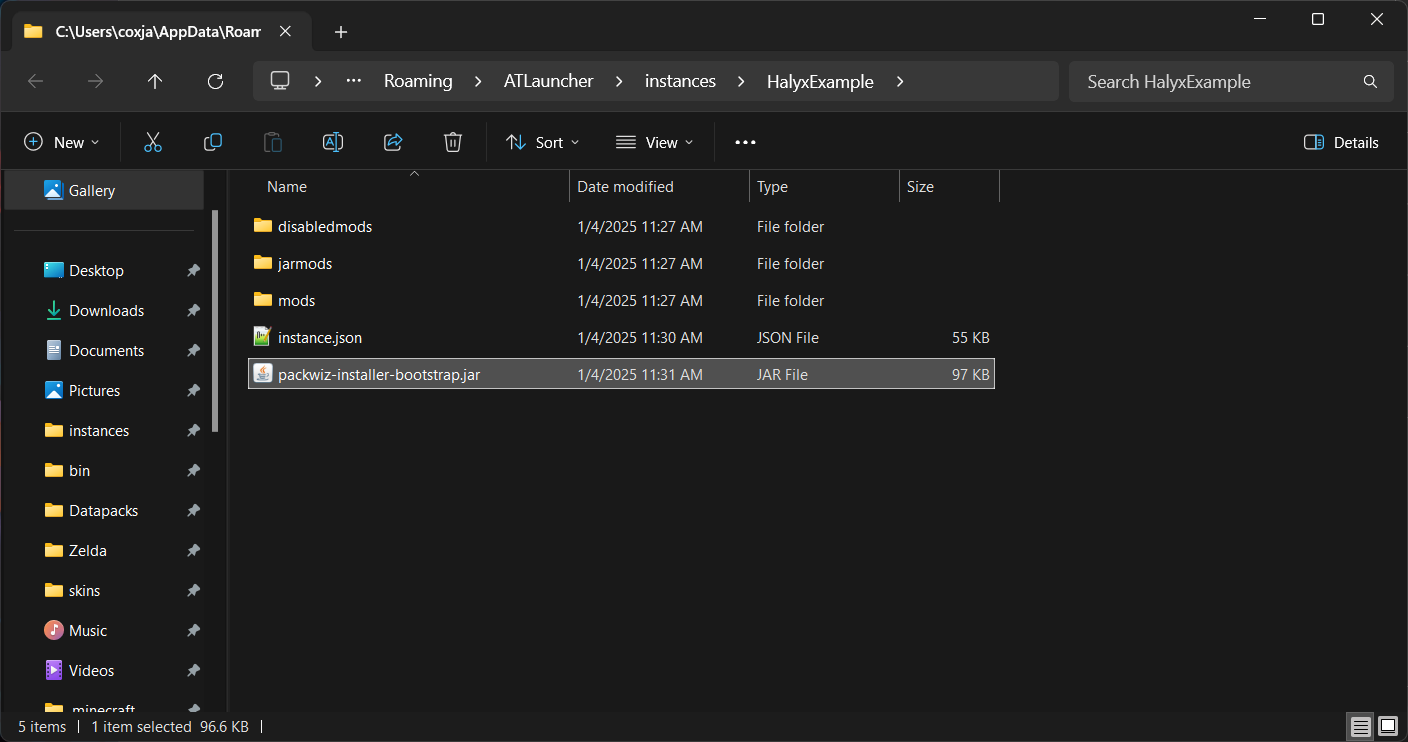Open Downloads in the sidebar

[x=106, y=311]
